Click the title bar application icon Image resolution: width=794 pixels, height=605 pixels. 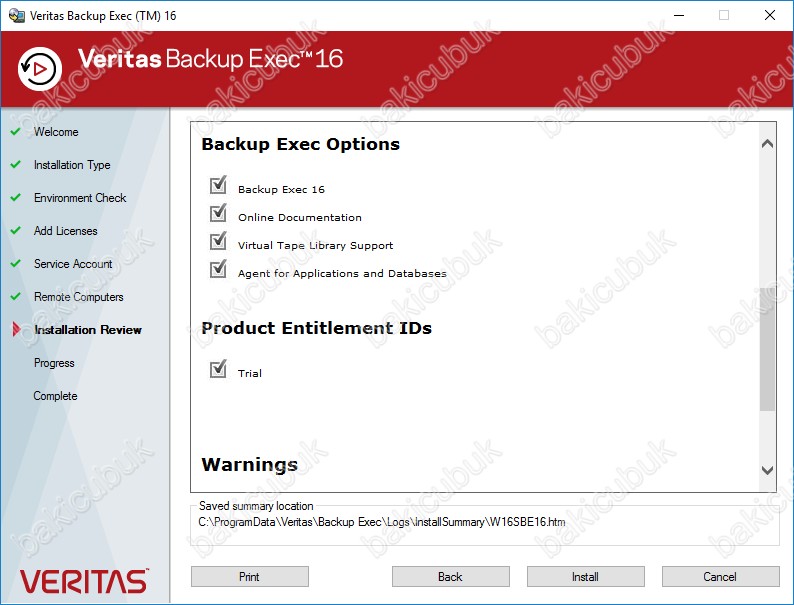(15, 15)
